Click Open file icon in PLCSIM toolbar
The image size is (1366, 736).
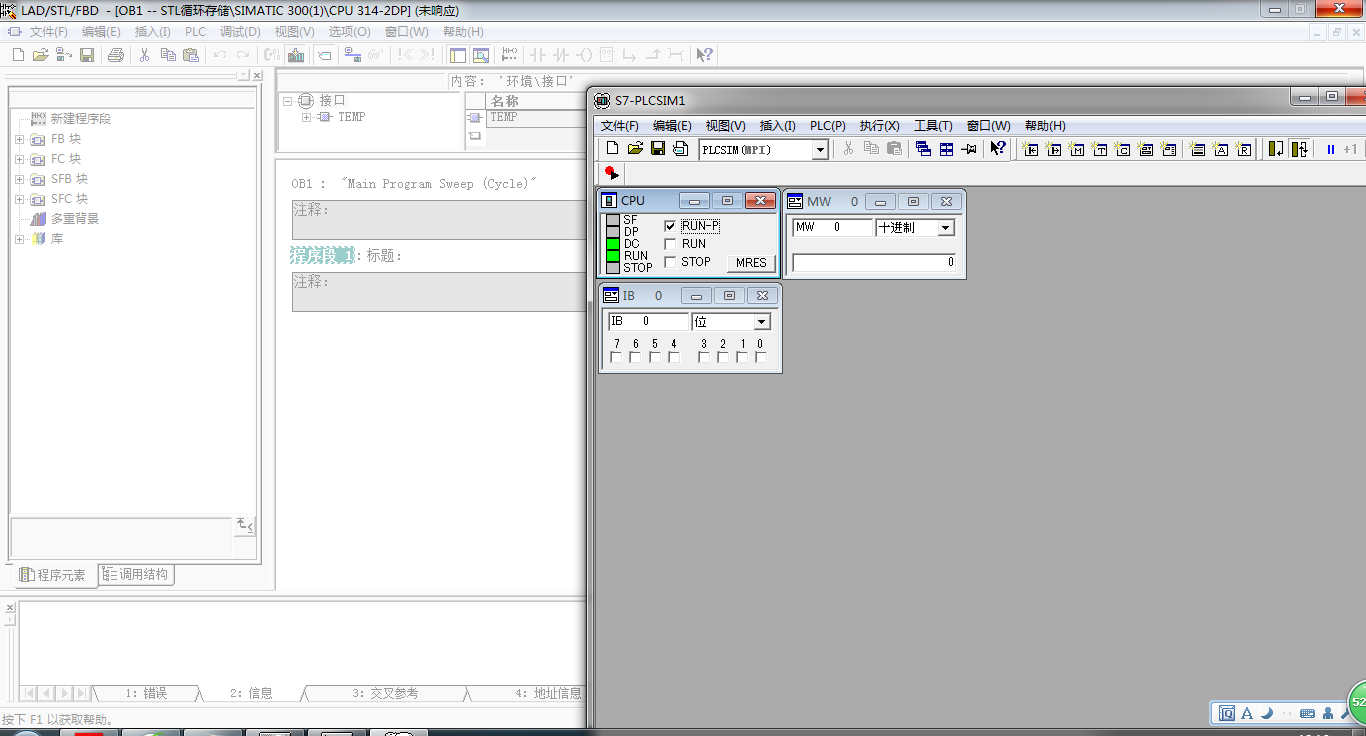(x=635, y=149)
